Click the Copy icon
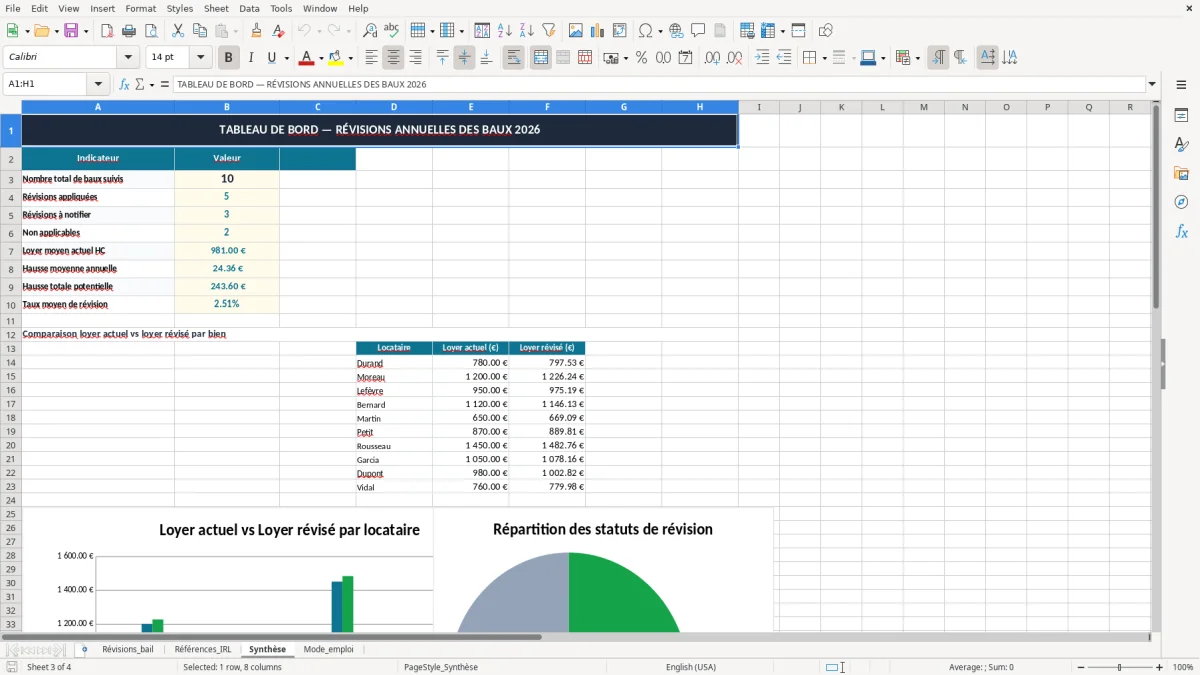 pos(199,31)
